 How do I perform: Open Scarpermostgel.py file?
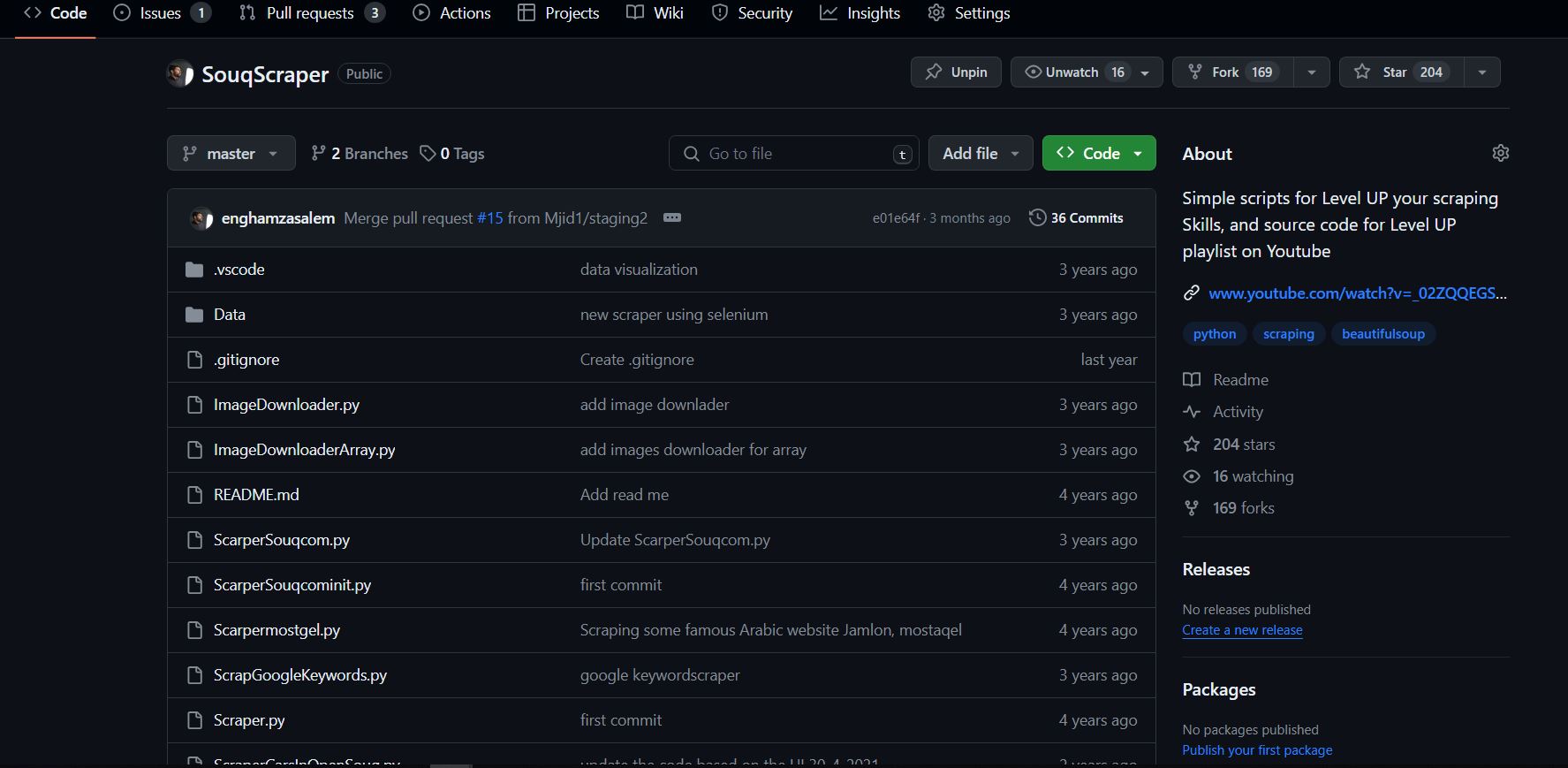coord(276,630)
